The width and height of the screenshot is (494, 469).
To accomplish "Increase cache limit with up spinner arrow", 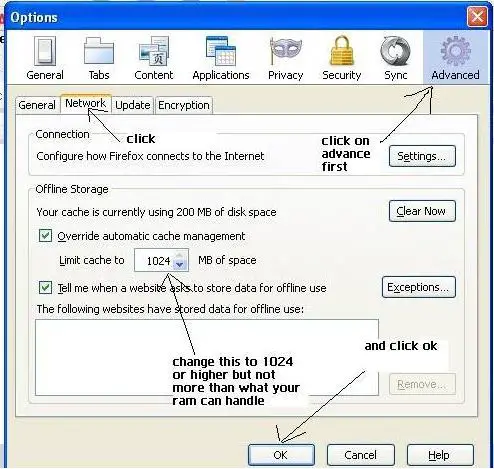I will pos(180,255).
